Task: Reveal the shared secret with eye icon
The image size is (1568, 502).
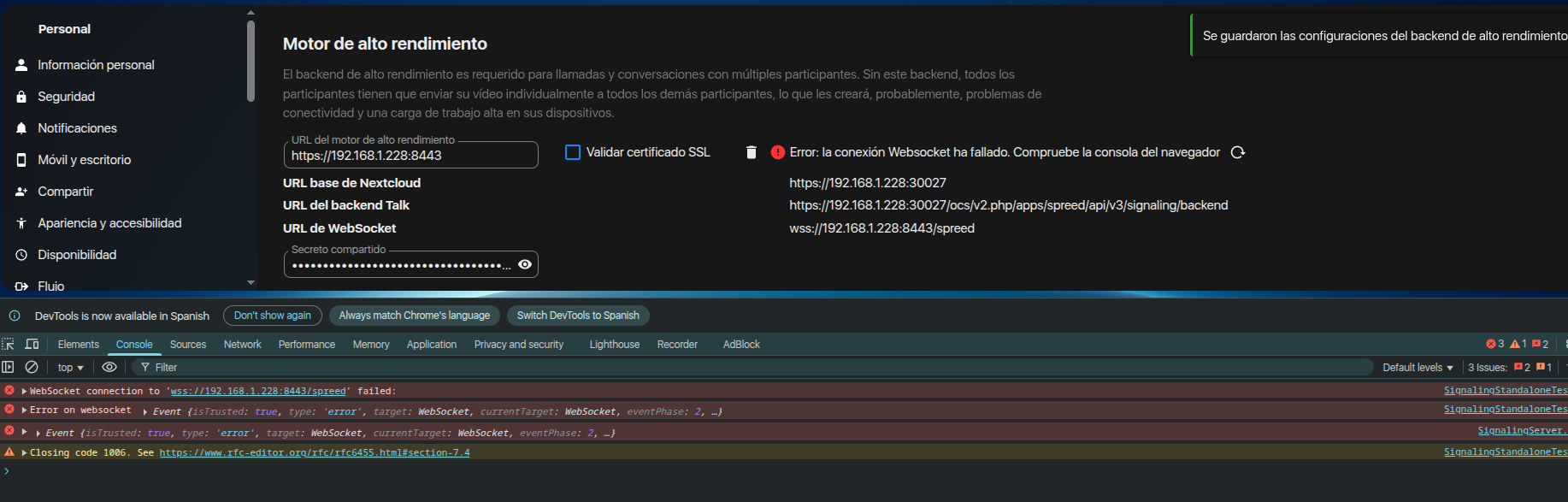Action: 525,264
